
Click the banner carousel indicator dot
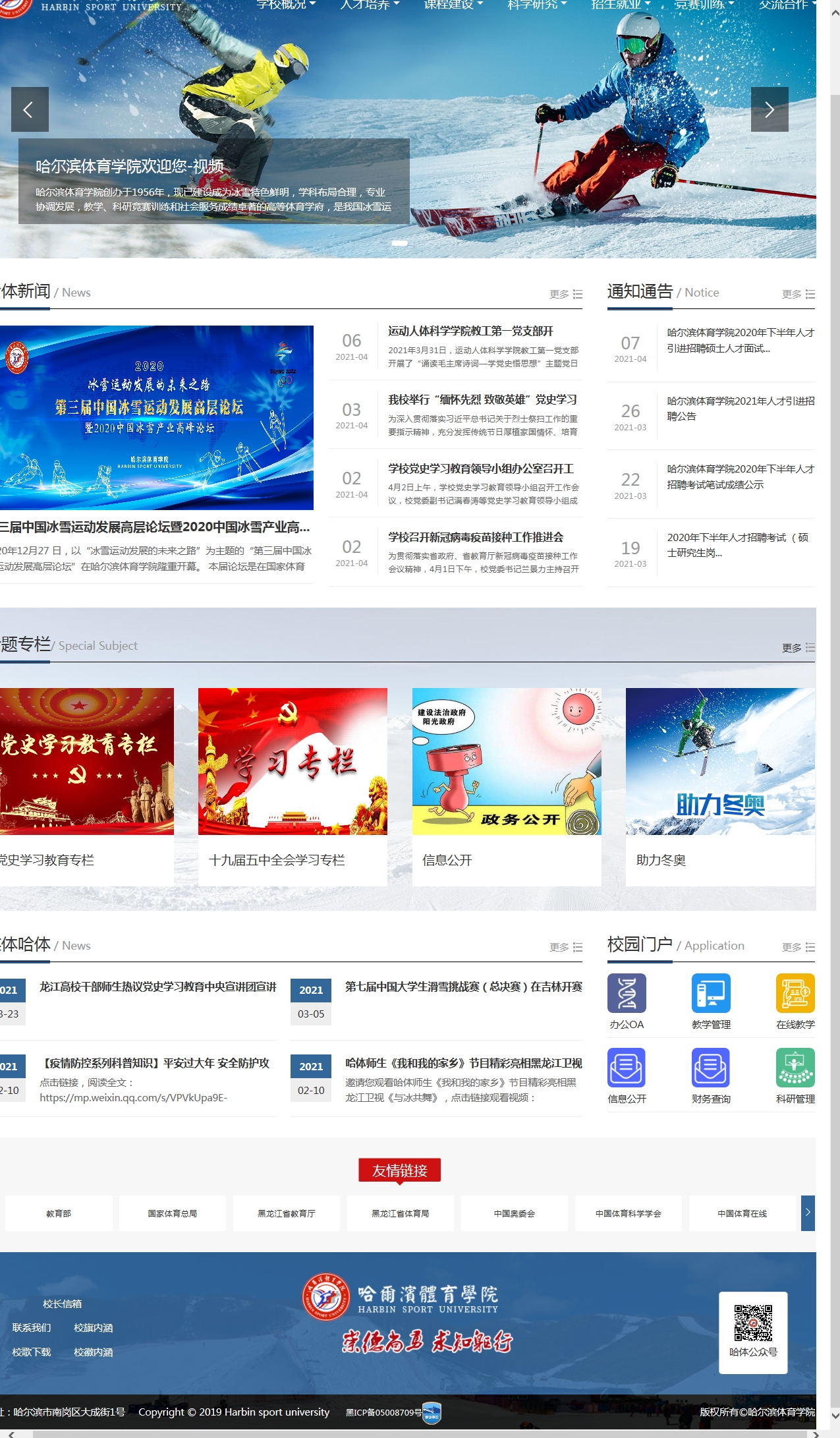[399, 243]
